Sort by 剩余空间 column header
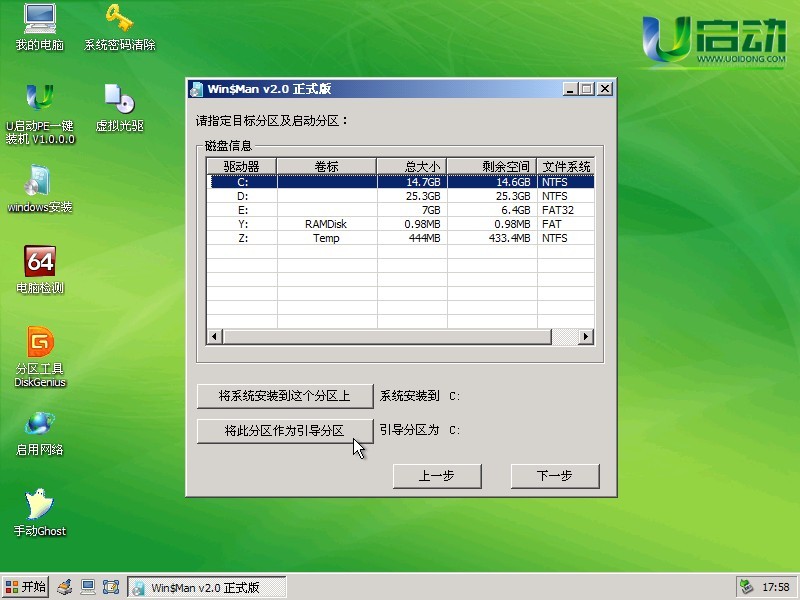 [492, 166]
